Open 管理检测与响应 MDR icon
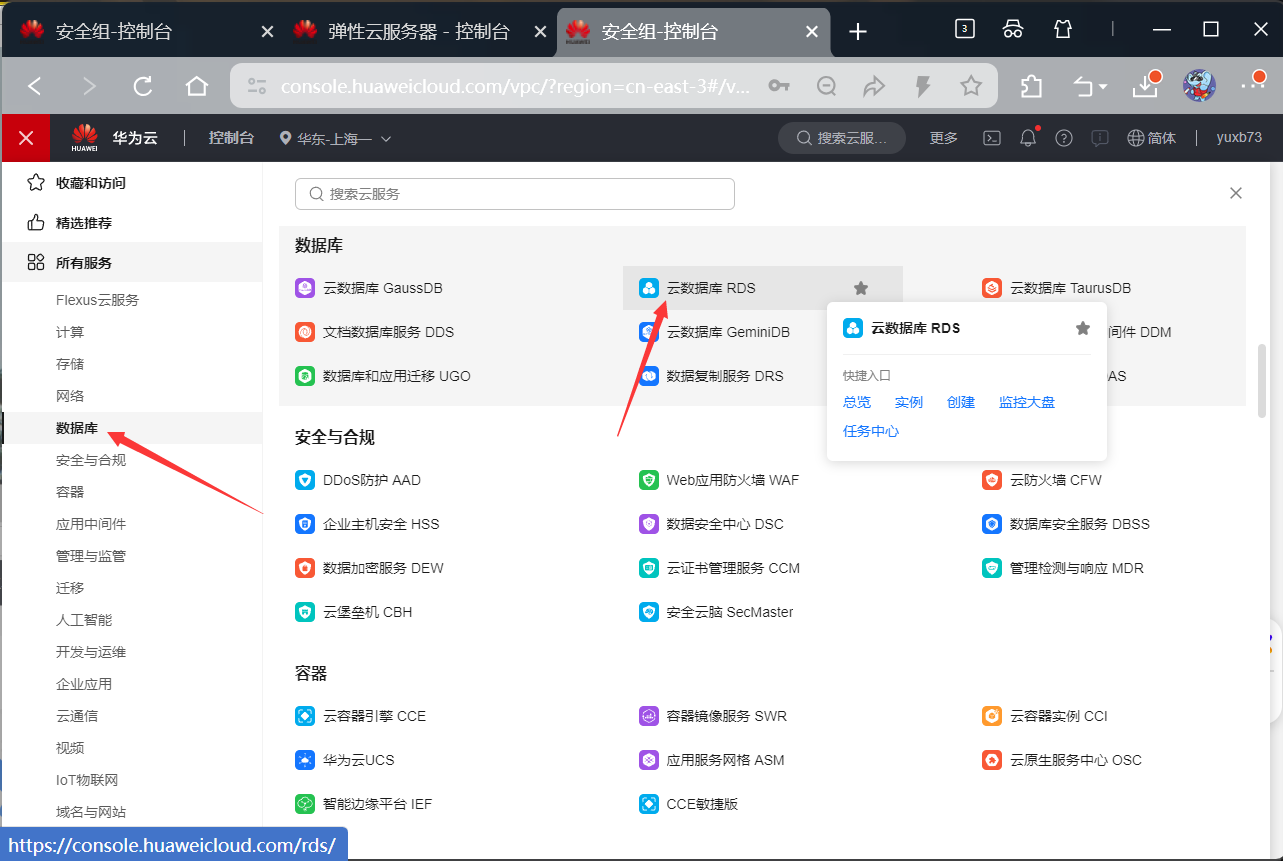This screenshot has width=1283, height=861. [x=992, y=568]
